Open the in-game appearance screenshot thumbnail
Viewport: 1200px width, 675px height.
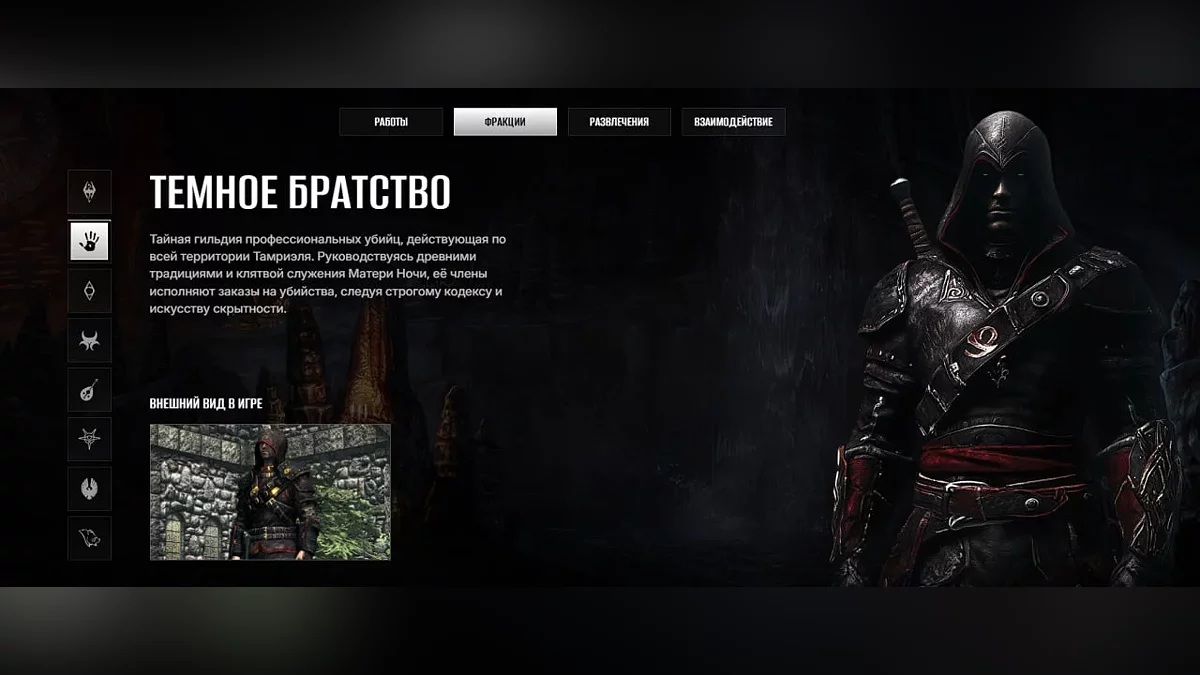coord(270,491)
